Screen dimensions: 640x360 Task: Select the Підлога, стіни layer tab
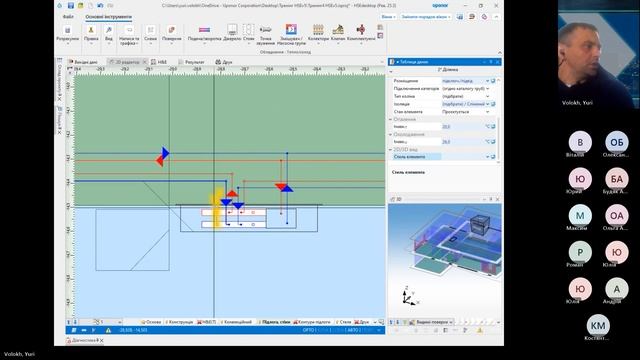tap(274, 322)
